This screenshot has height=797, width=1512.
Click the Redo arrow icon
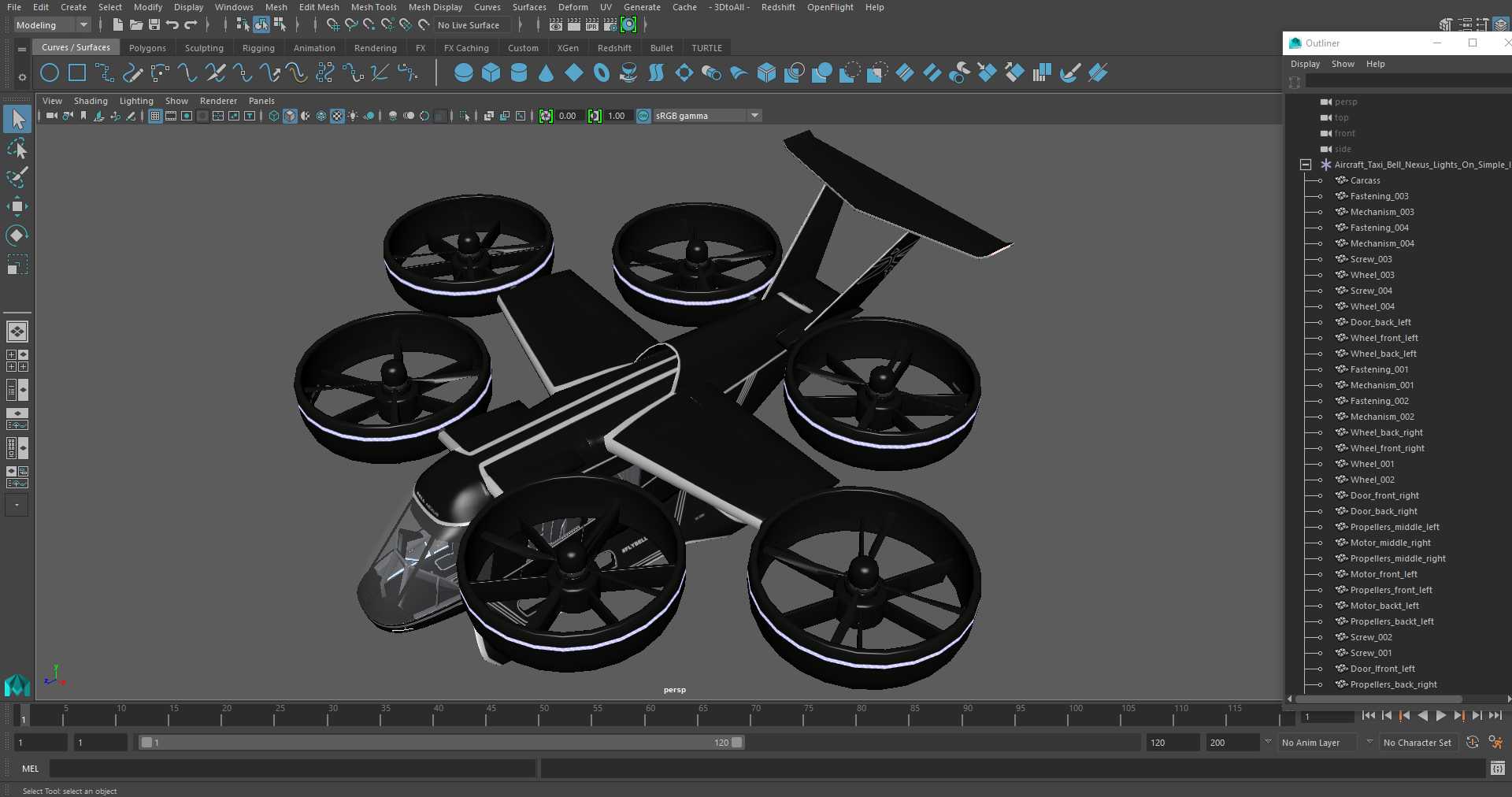point(191,25)
